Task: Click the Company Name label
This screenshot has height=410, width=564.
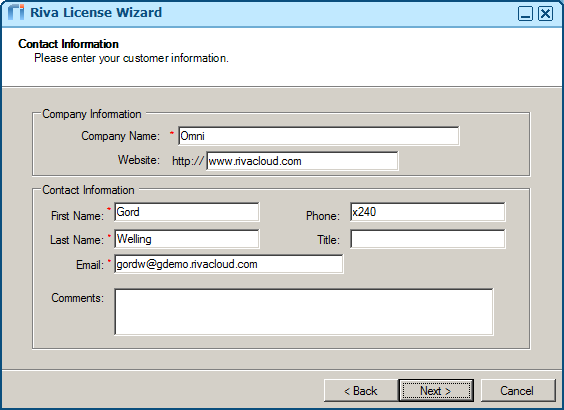Action: (120, 136)
